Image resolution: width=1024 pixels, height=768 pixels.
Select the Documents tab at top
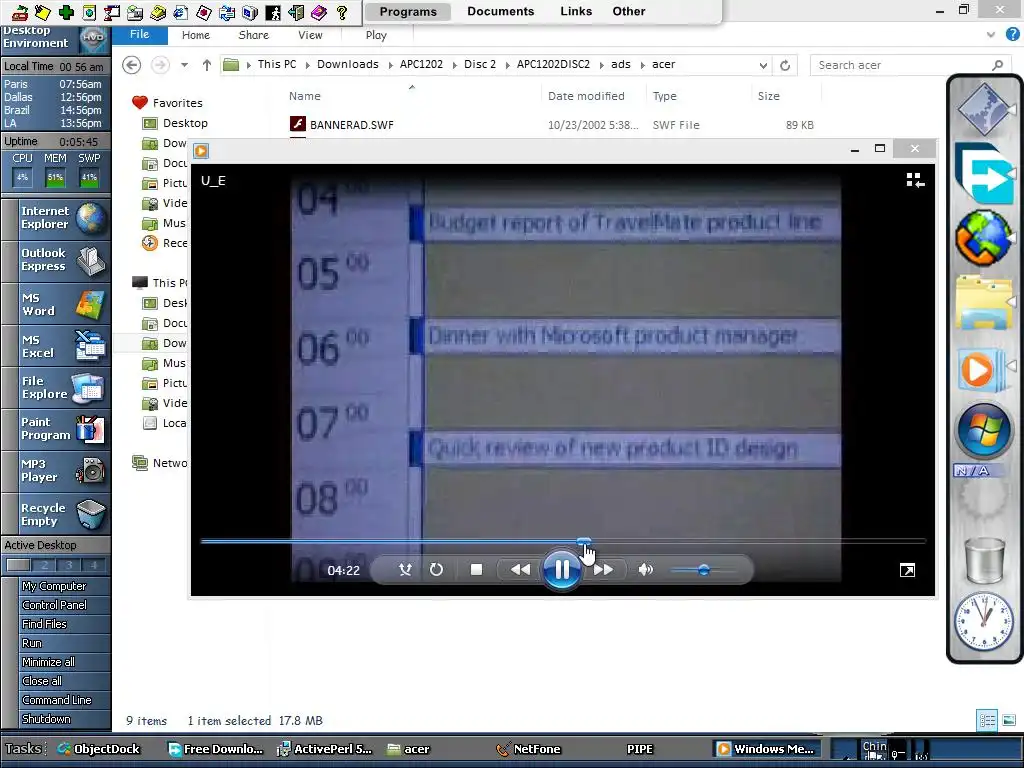(x=500, y=11)
